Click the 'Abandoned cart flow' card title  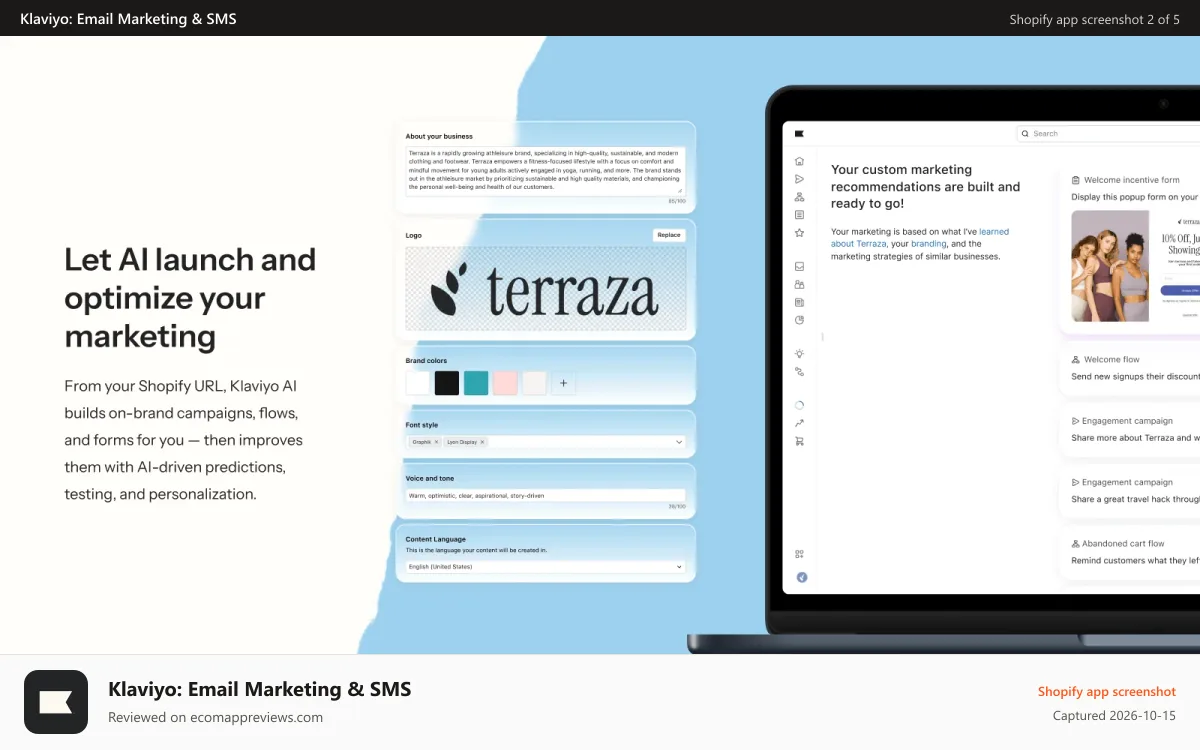click(1123, 544)
